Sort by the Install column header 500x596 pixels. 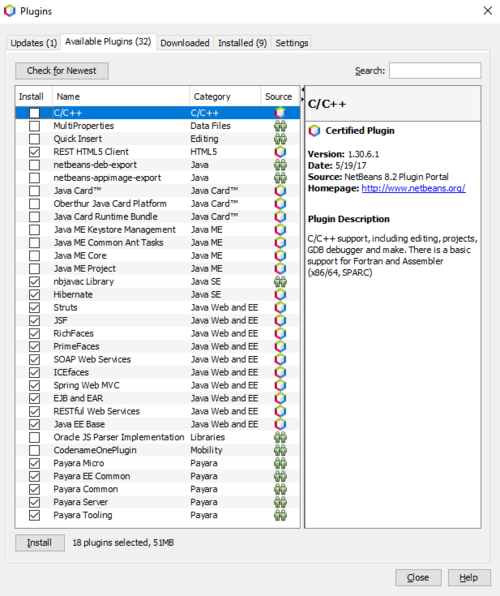[33, 97]
